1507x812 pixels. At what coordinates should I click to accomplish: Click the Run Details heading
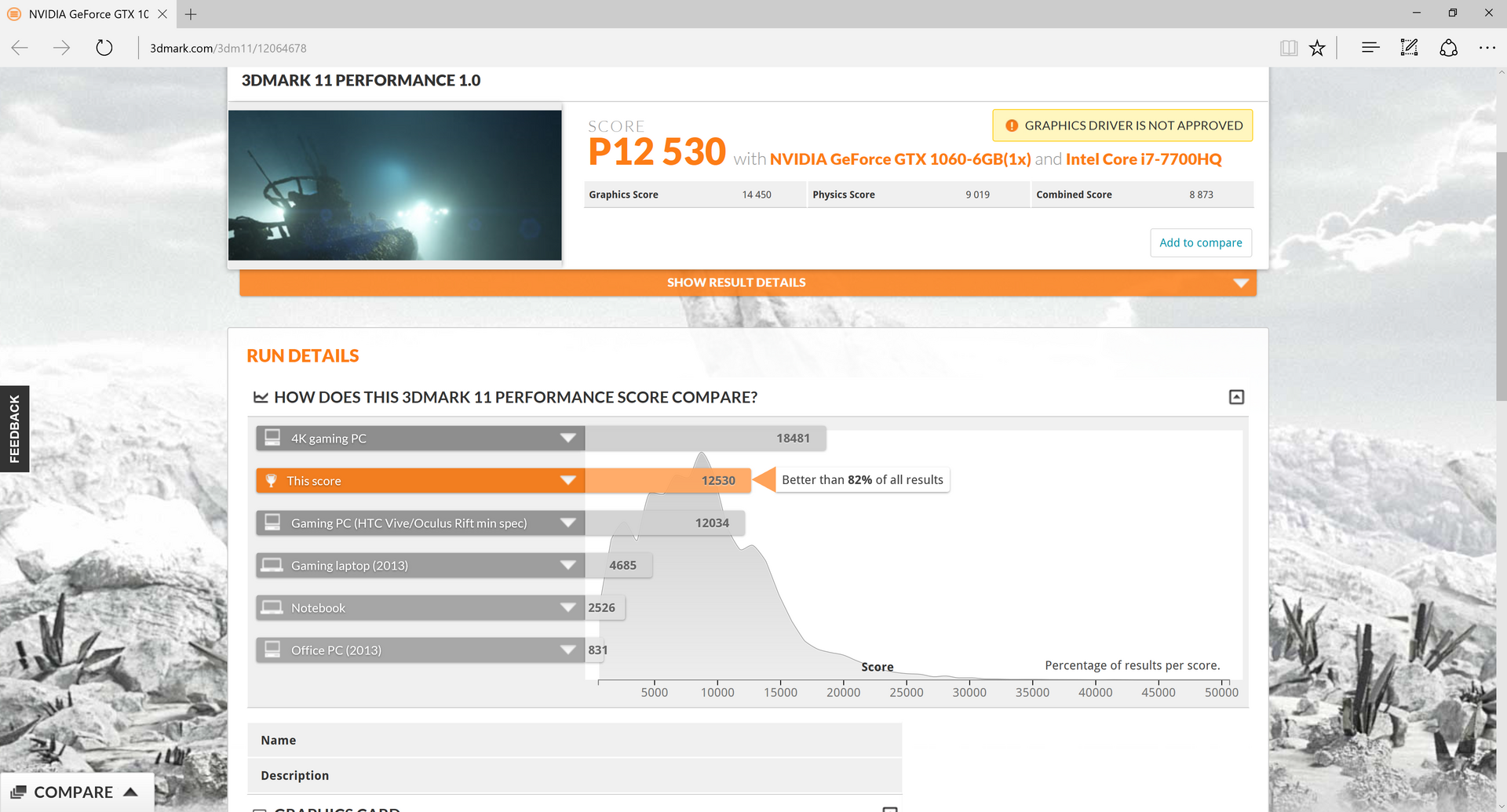pos(303,356)
